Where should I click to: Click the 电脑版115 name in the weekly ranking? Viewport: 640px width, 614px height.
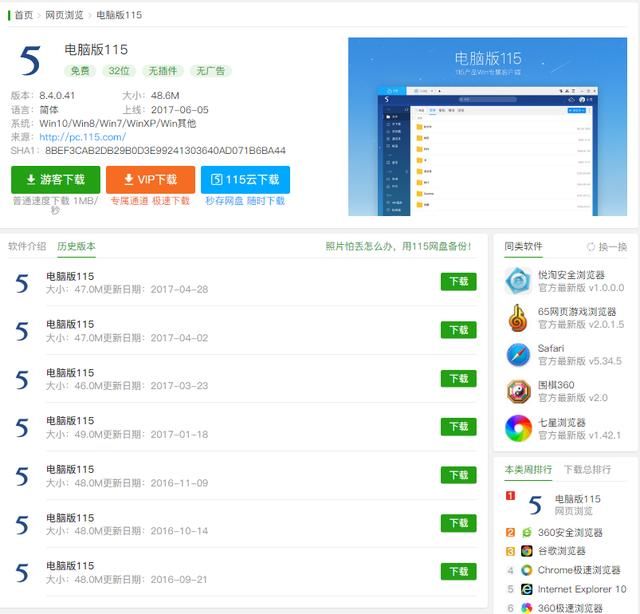578,499
